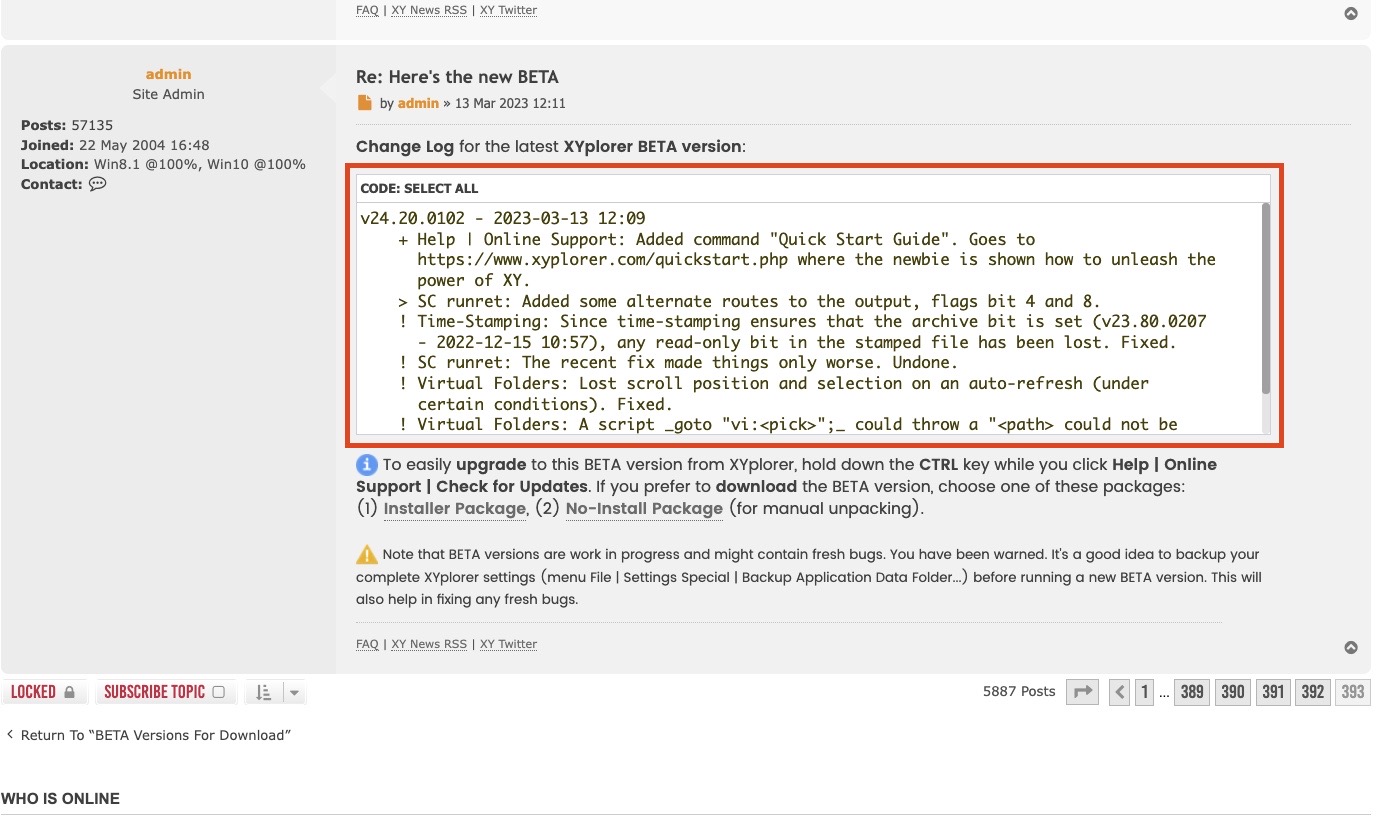Image resolution: width=1377 pixels, height=824 pixels.
Task: Open the admin username profile in sidebar
Action: (168, 74)
